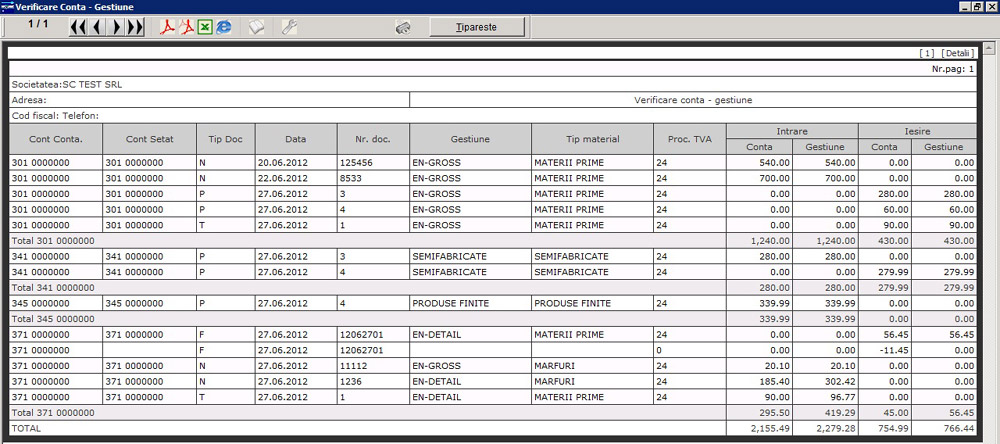Viewport: 1000px width, 444px height.
Task: Select Cont Conta. column header
Action: (56, 139)
